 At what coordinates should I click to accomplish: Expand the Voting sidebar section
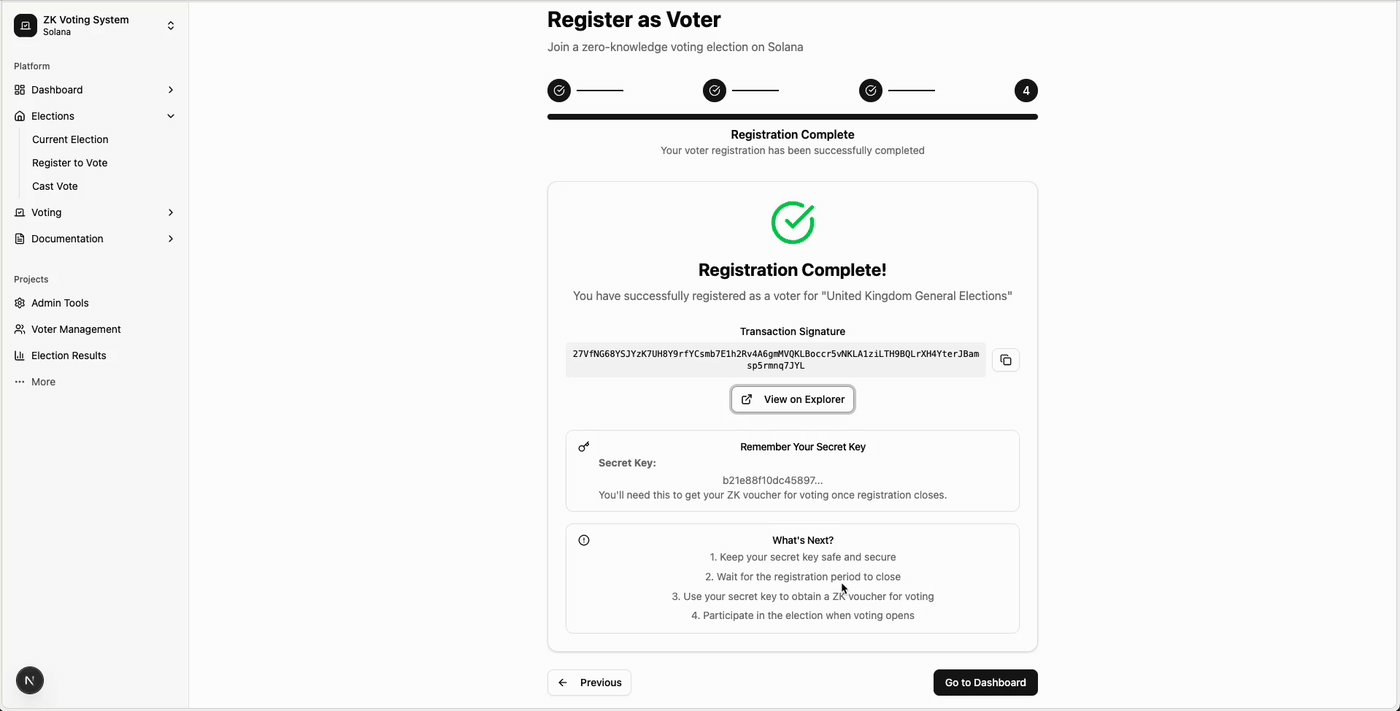tap(170, 213)
